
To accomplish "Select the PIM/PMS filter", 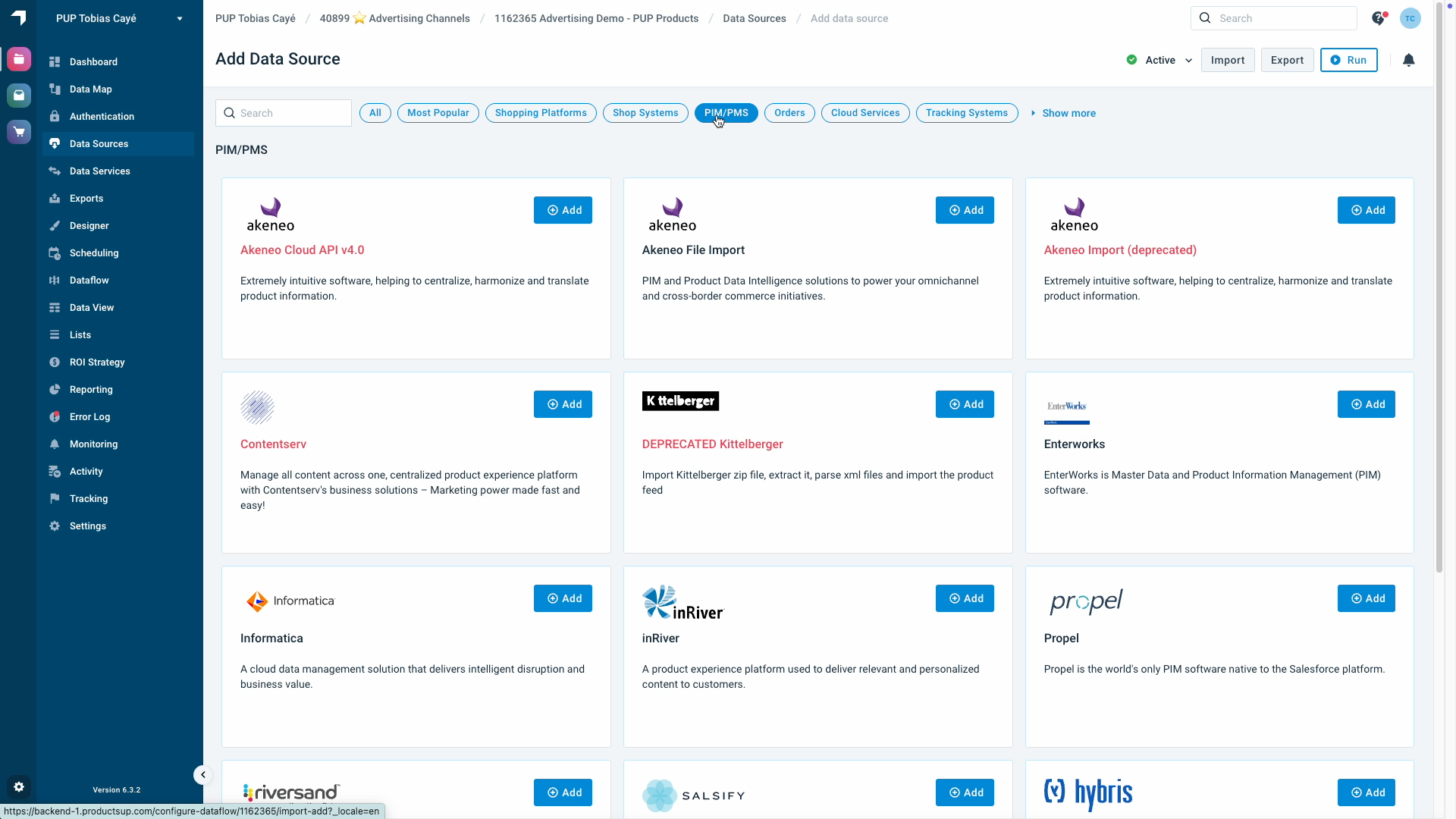I will [x=726, y=113].
